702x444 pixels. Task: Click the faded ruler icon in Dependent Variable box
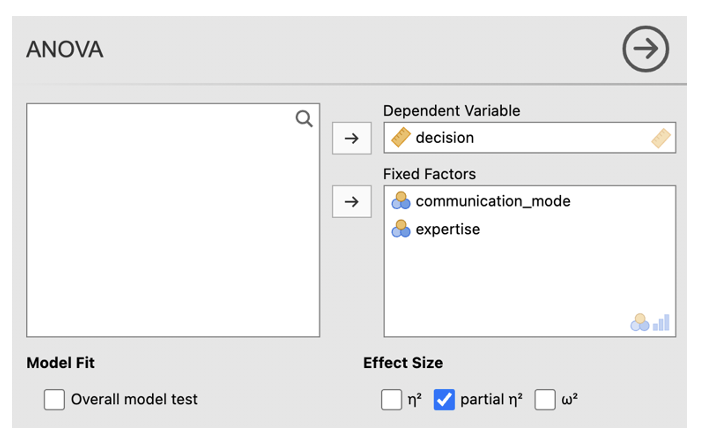click(660, 138)
